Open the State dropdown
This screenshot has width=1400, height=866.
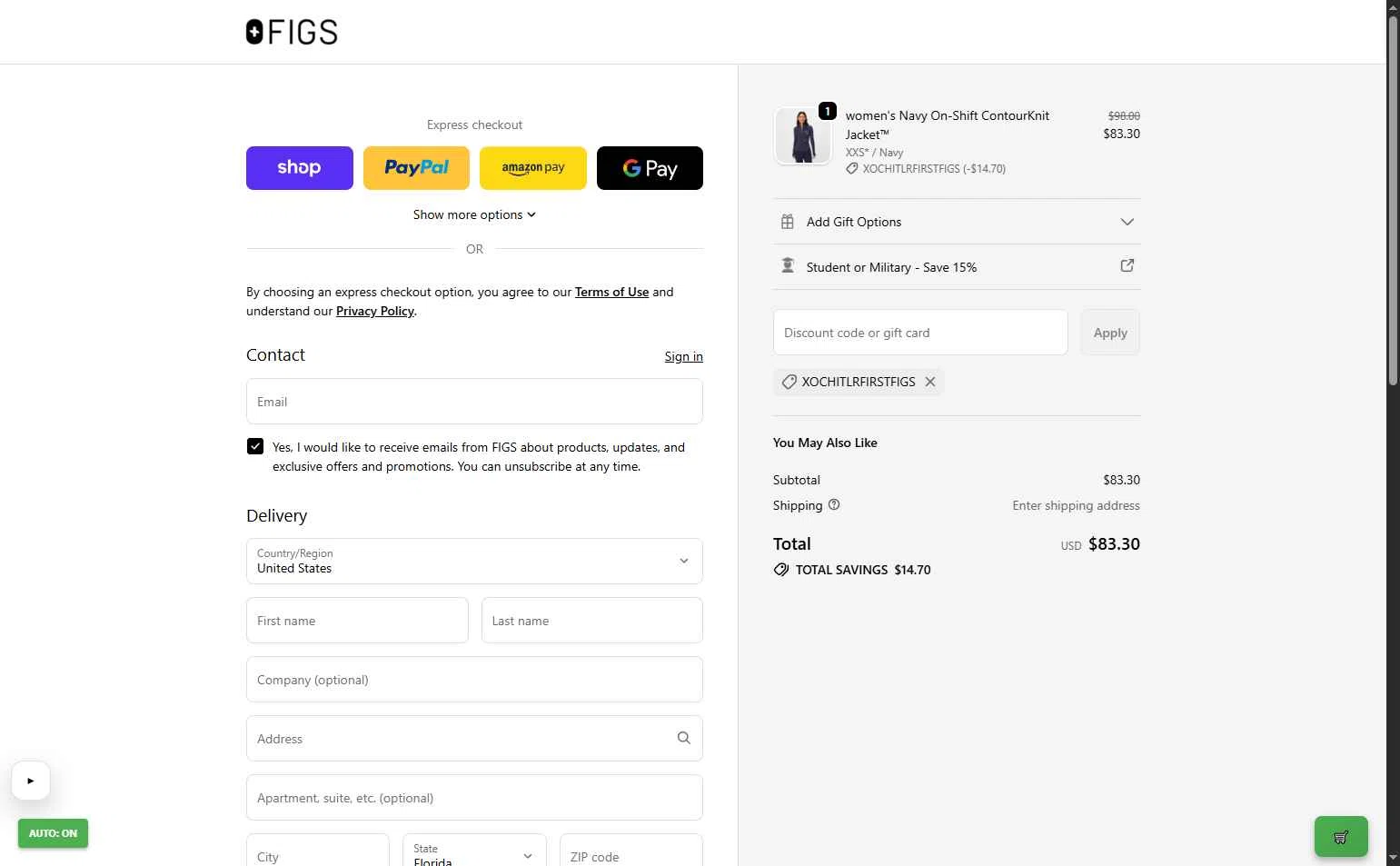[474, 854]
